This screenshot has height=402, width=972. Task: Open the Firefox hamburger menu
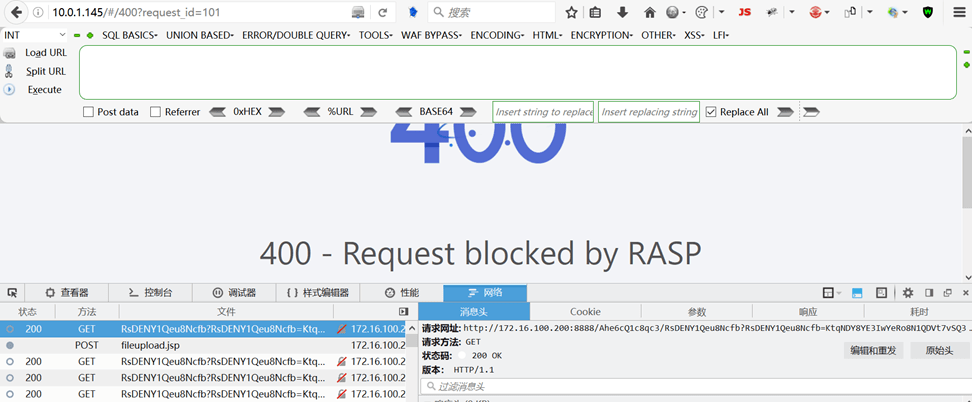point(958,12)
